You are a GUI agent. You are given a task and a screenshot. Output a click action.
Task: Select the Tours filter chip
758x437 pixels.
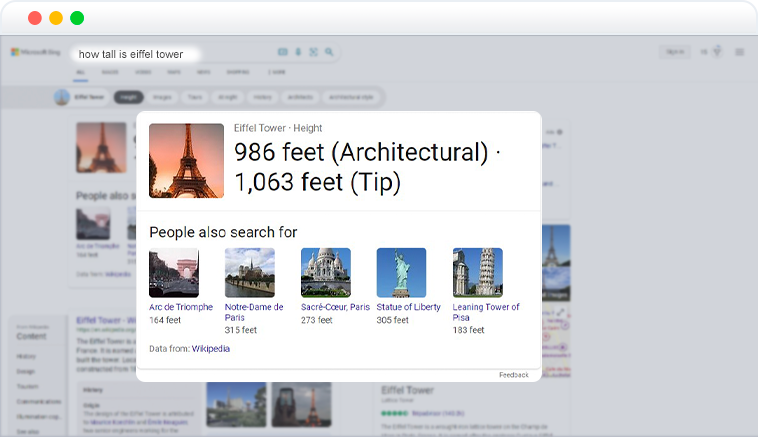tap(195, 97)
